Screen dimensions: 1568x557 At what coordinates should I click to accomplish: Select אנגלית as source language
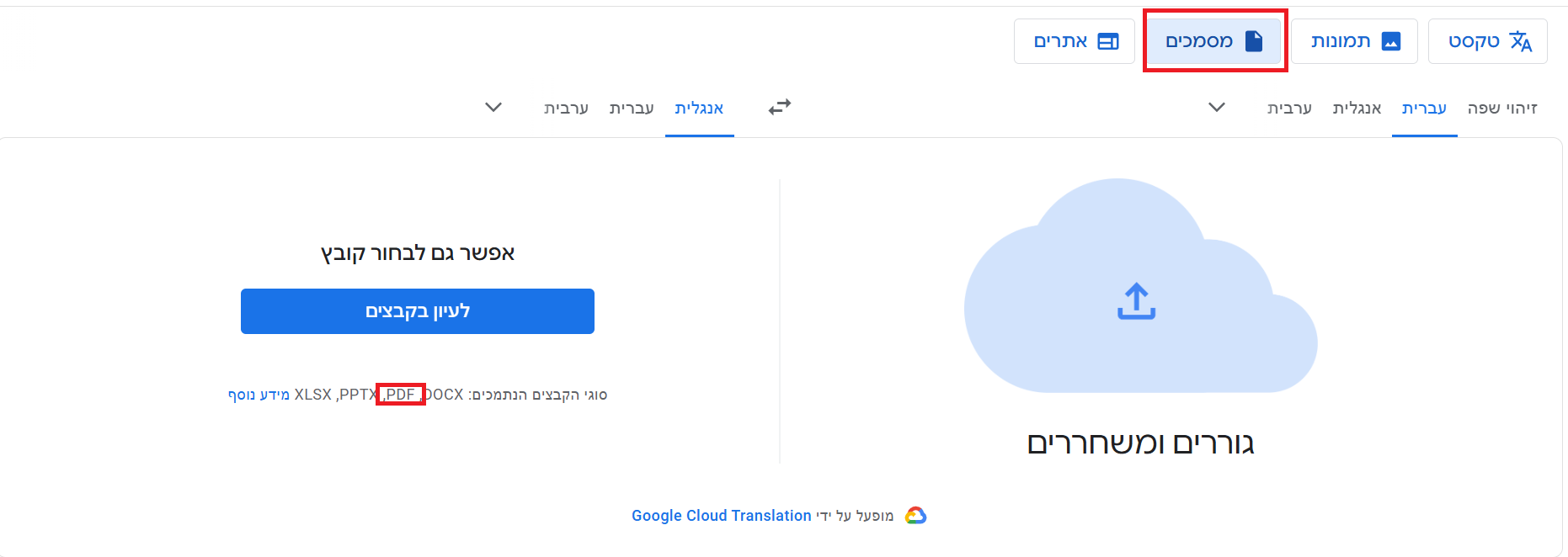click(x=1357, y=109)
